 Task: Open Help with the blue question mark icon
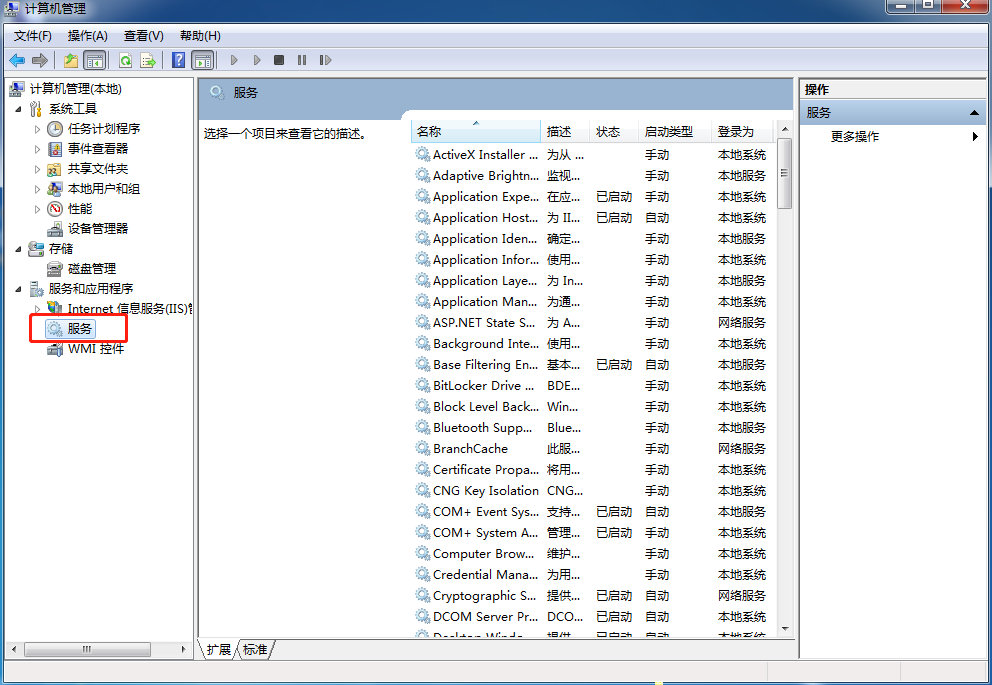coord(178,60)
